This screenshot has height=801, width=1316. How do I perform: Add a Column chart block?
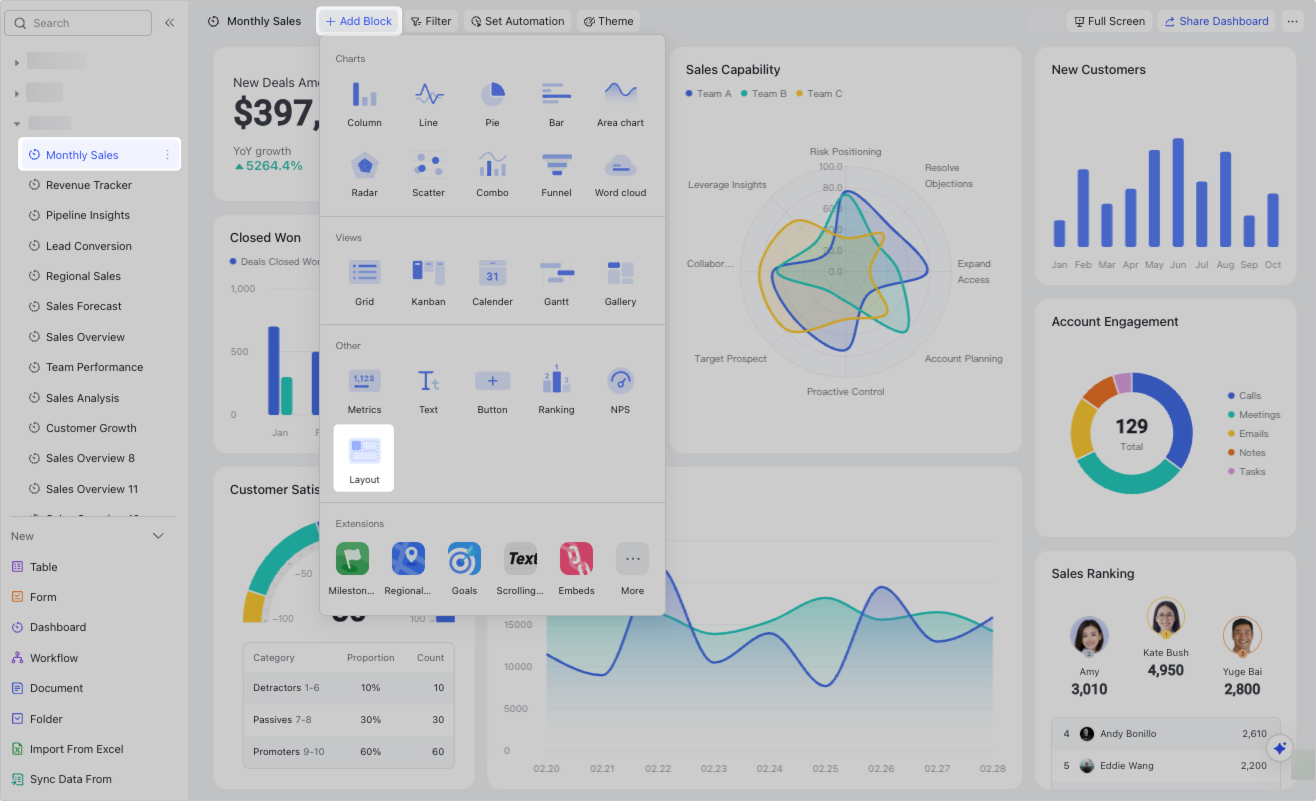(364, 104)
